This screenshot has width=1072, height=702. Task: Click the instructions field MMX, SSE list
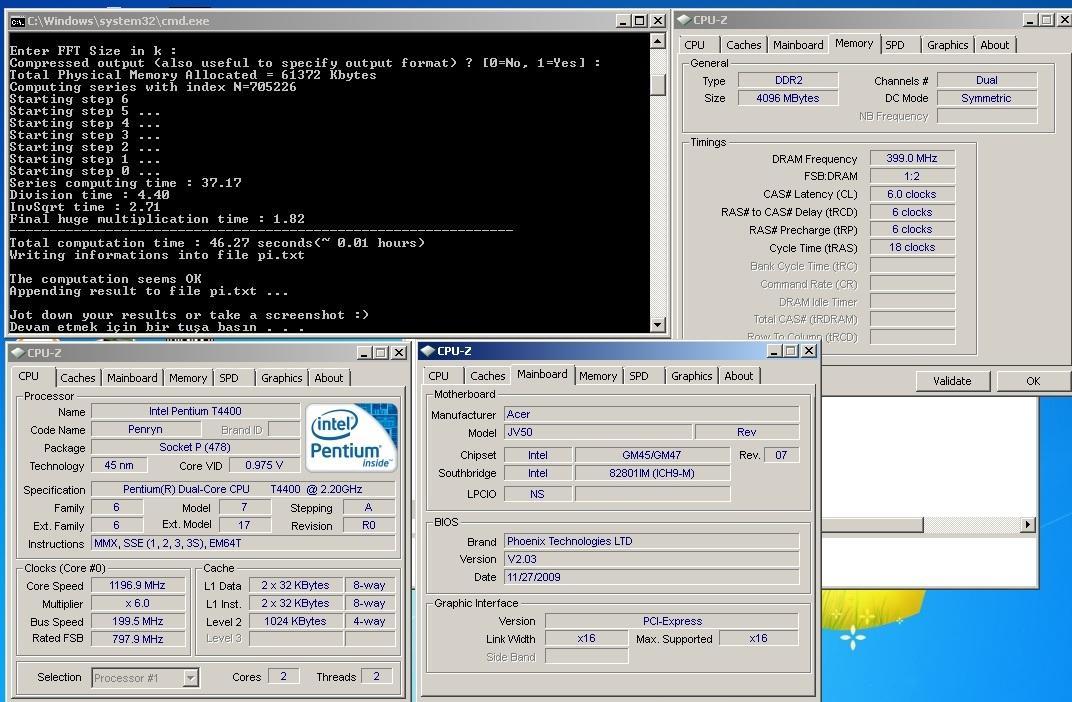tap(243, 543)
